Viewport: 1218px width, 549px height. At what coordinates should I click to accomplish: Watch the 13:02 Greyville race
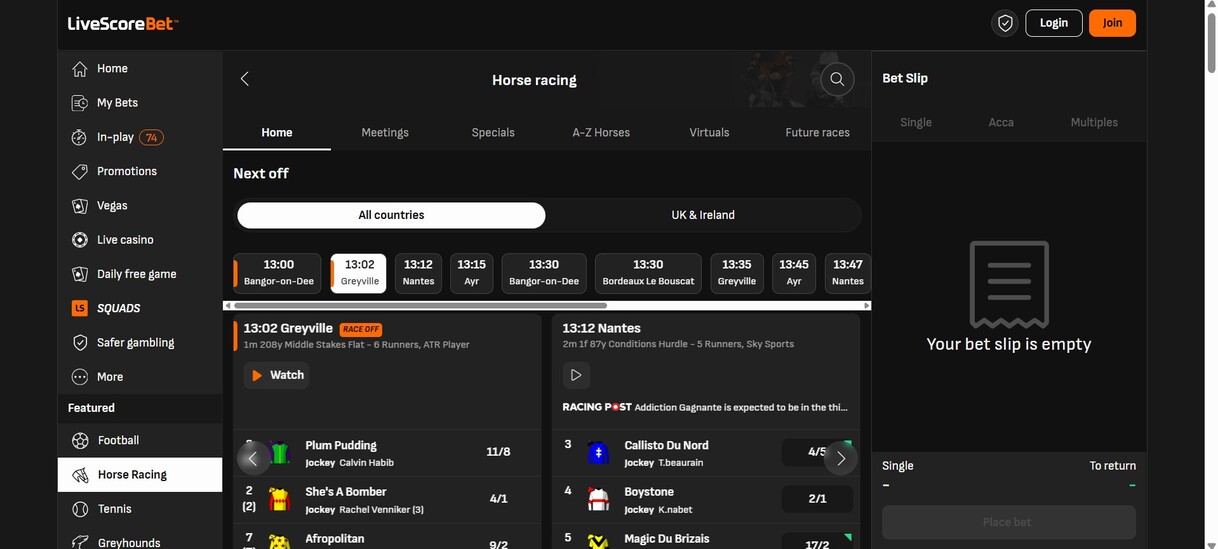(x=277, y=375)
